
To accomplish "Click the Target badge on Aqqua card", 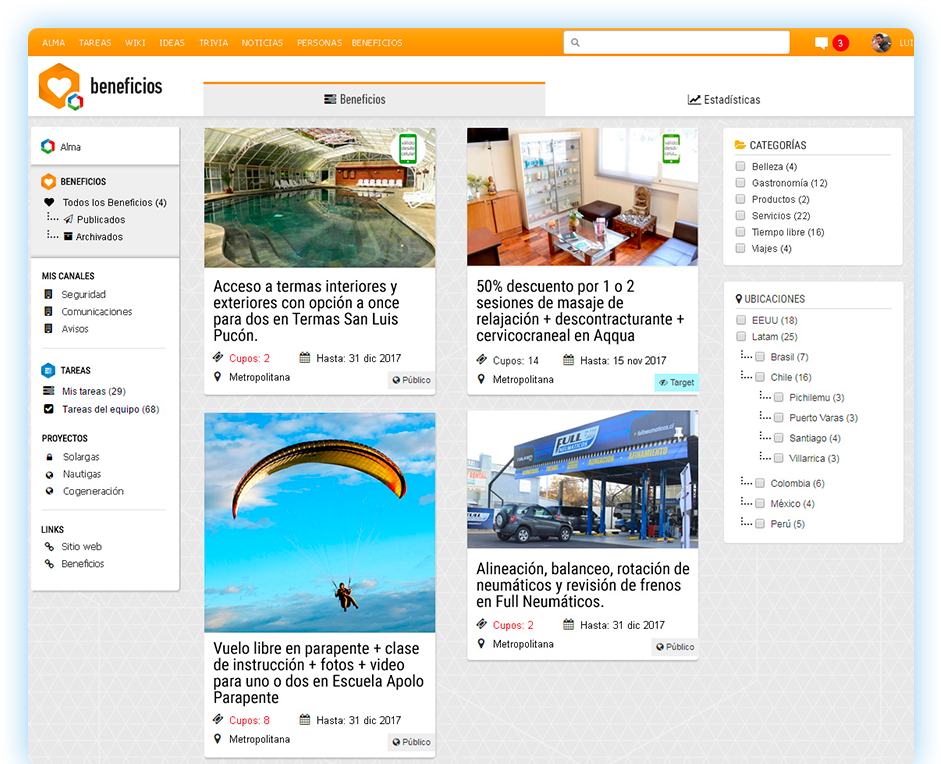I will click(x=676, y=382).
